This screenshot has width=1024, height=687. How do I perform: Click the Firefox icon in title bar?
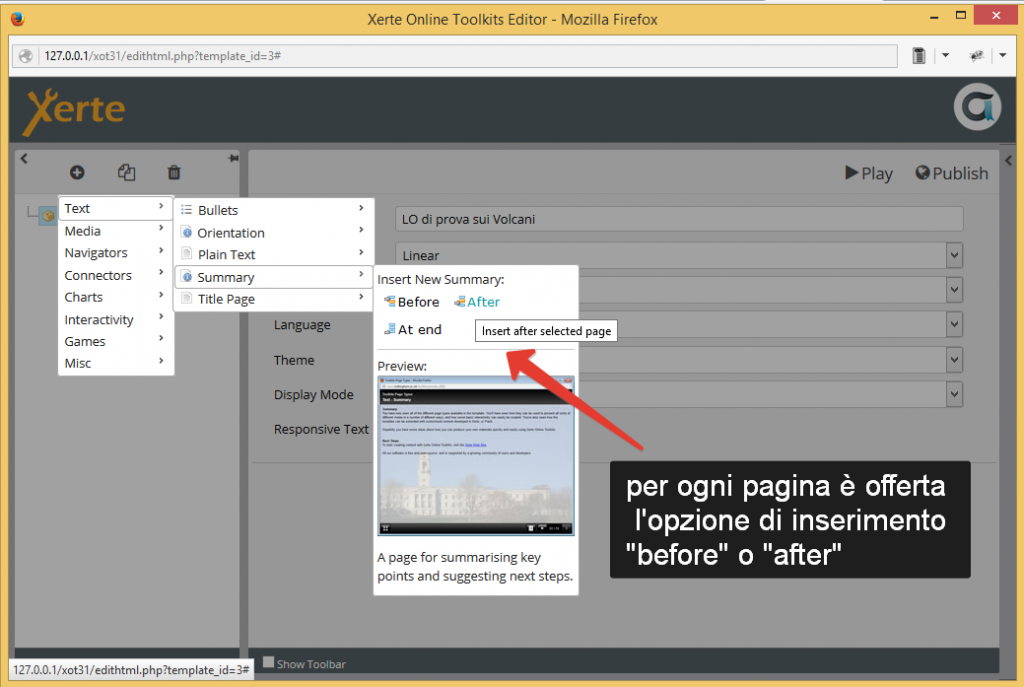[x=18, y=19]
